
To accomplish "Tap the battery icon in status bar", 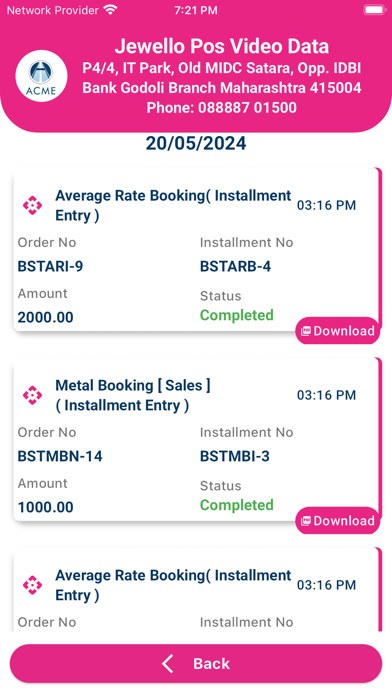I will click(374, 10).
